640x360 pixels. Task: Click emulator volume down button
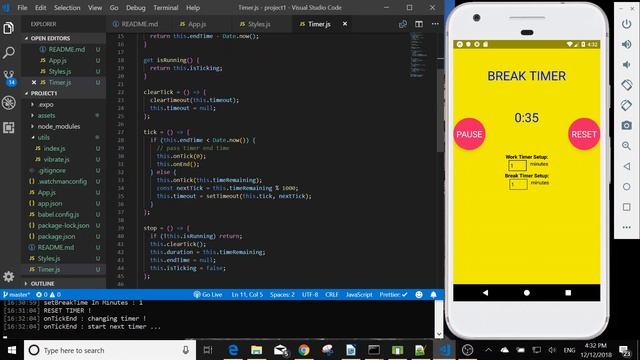tap(627, 64)
